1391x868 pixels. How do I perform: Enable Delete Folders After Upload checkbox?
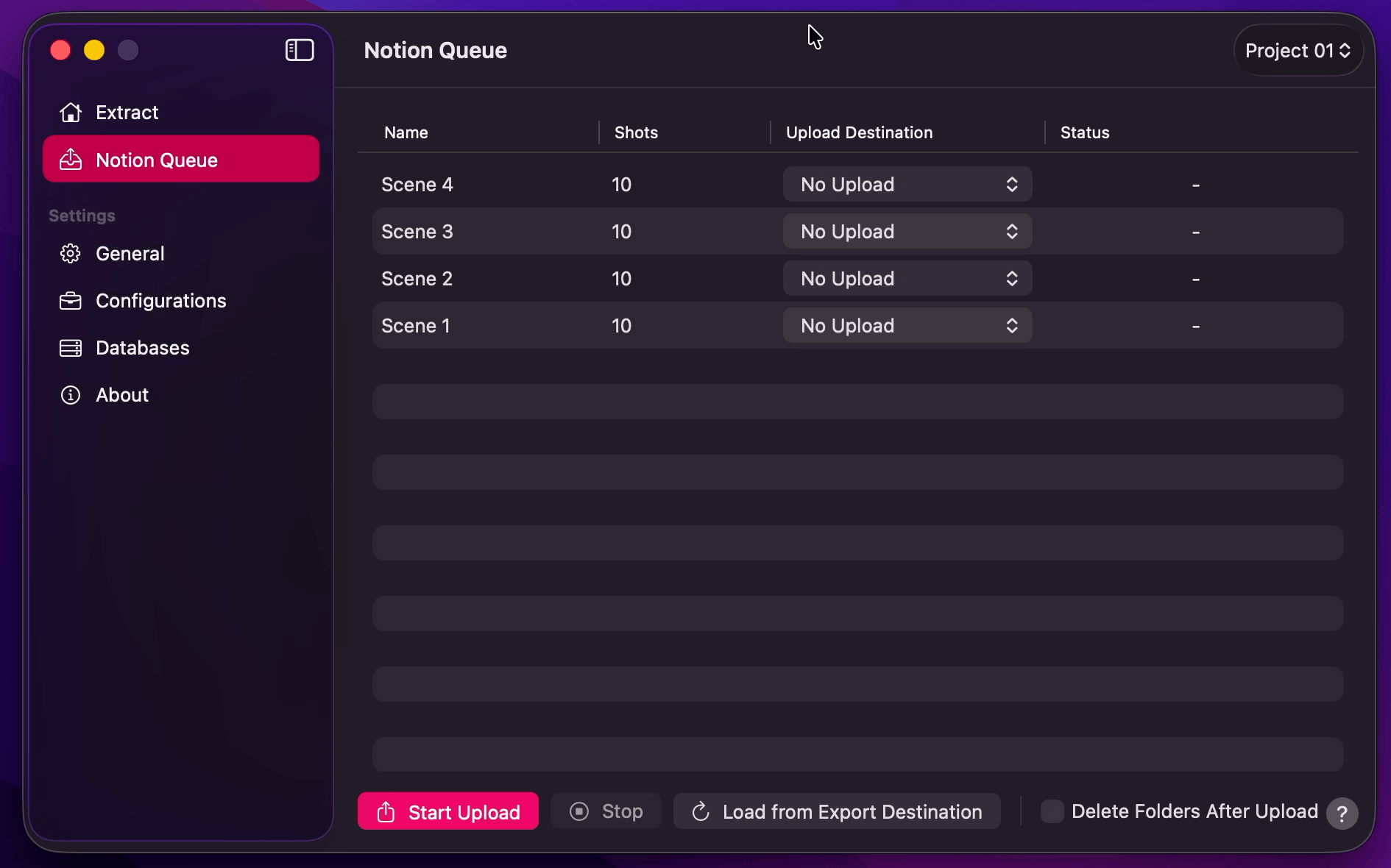click(x=1052, y=811)
